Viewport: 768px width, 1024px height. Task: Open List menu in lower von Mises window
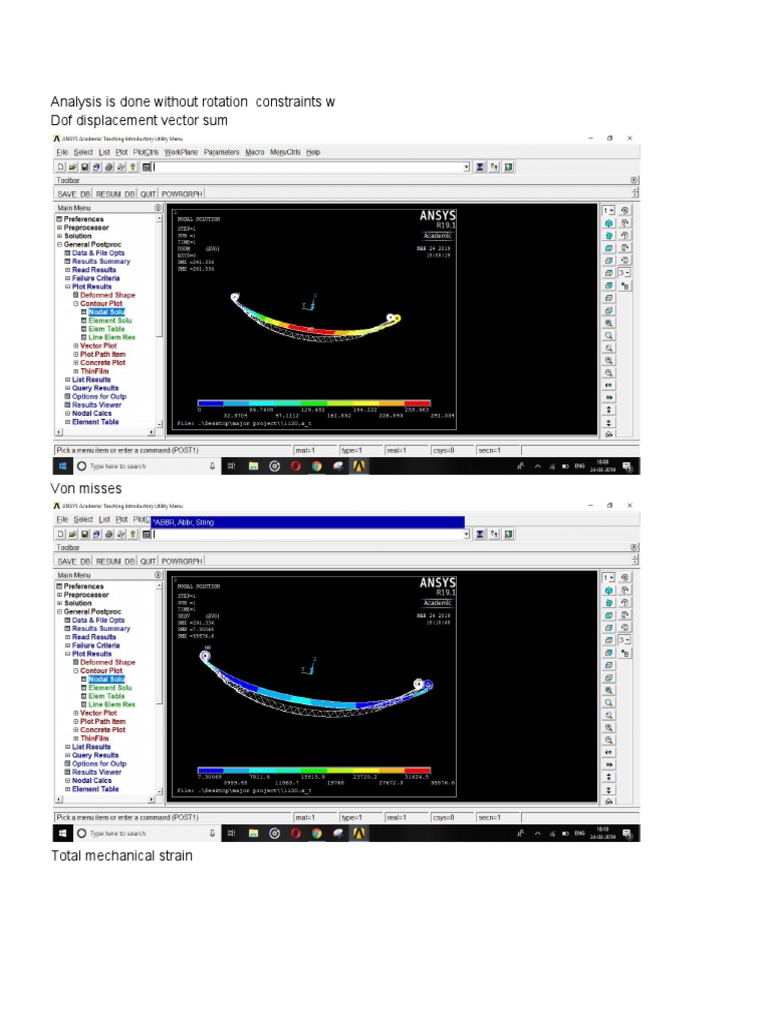coord(104,519)
